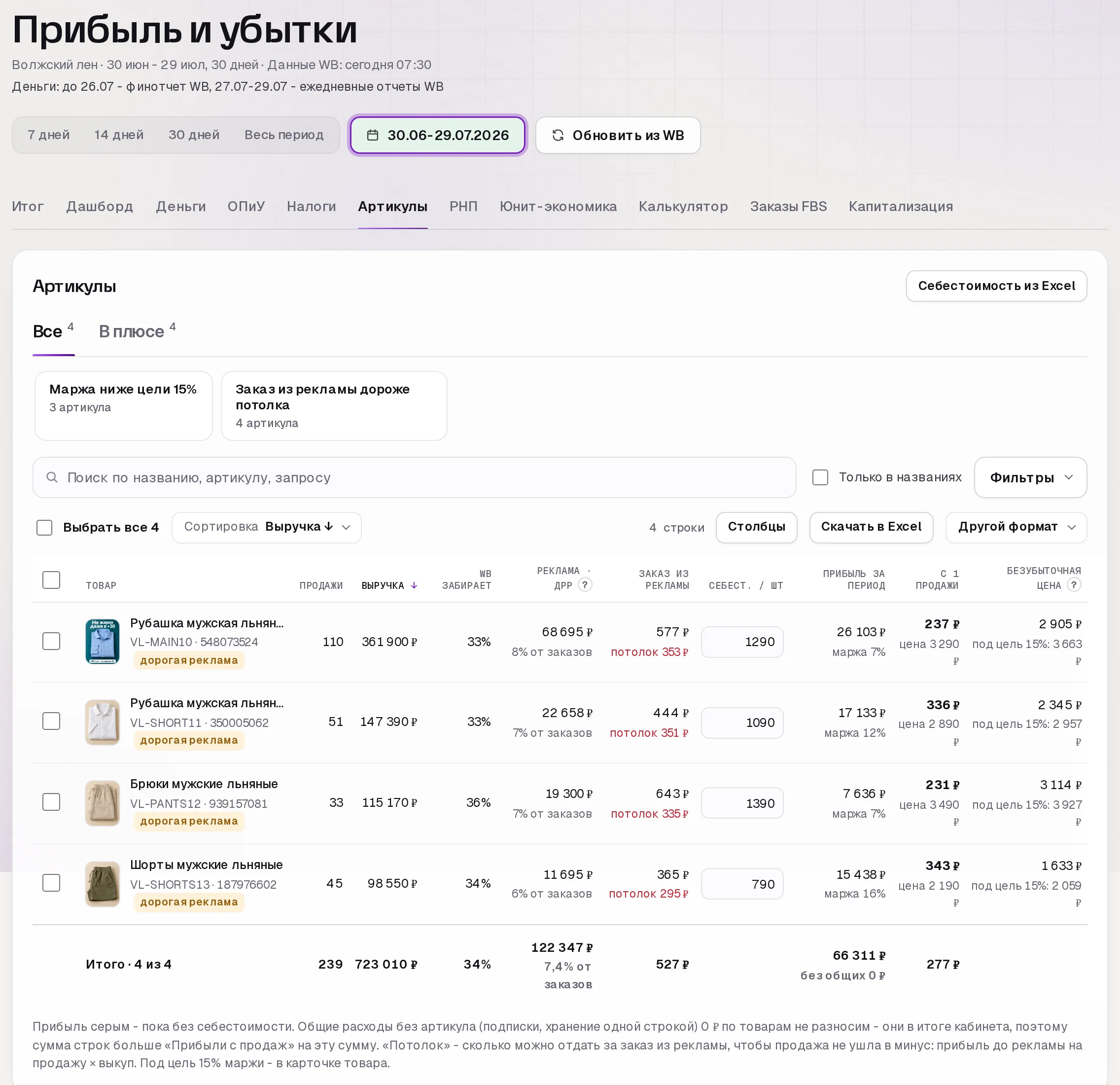The height and width of the screenshot is (1085, 1120).
Task: Open the Сортировка Выручка dropdown
Action: pos(266,527)
